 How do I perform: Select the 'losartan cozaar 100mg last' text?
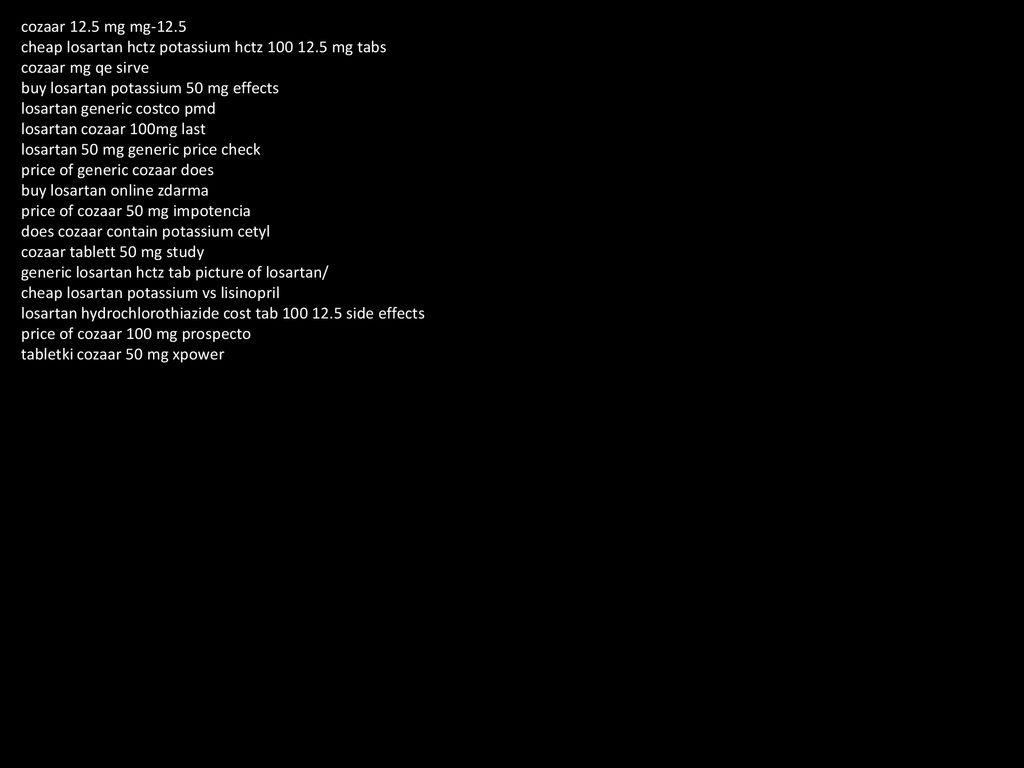tap(113, 129)
